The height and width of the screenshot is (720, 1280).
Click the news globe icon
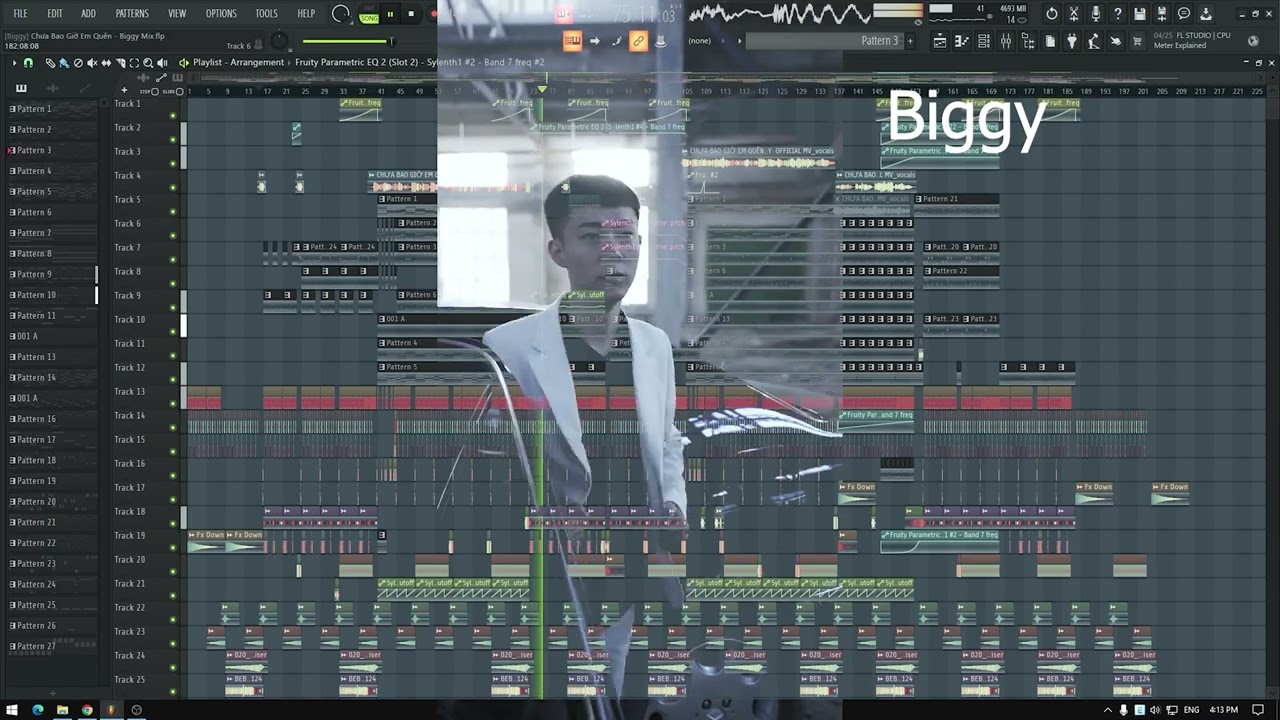[1253, 41]
